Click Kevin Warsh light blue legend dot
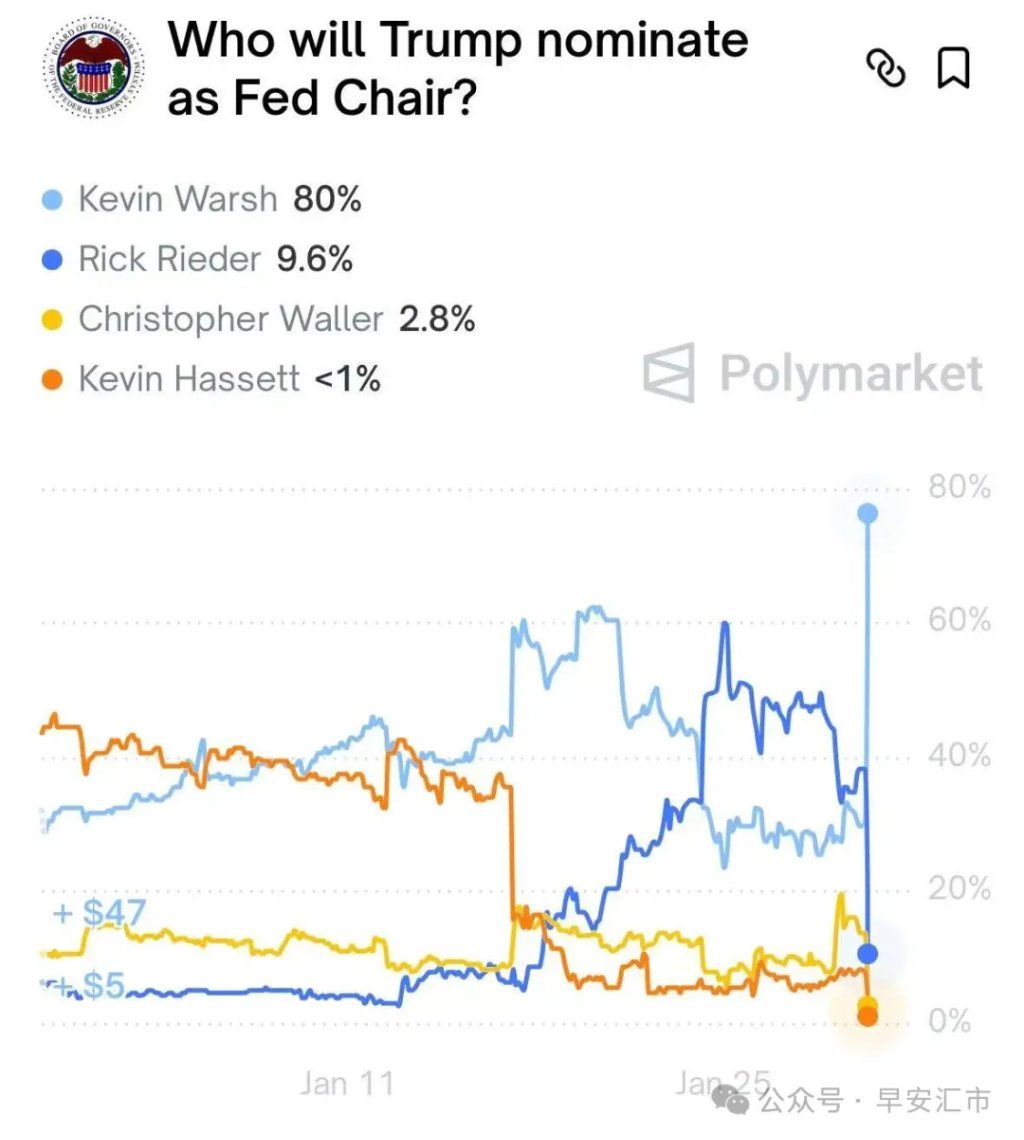This screenshot has height=1140, width=1024. click(55, 200)
